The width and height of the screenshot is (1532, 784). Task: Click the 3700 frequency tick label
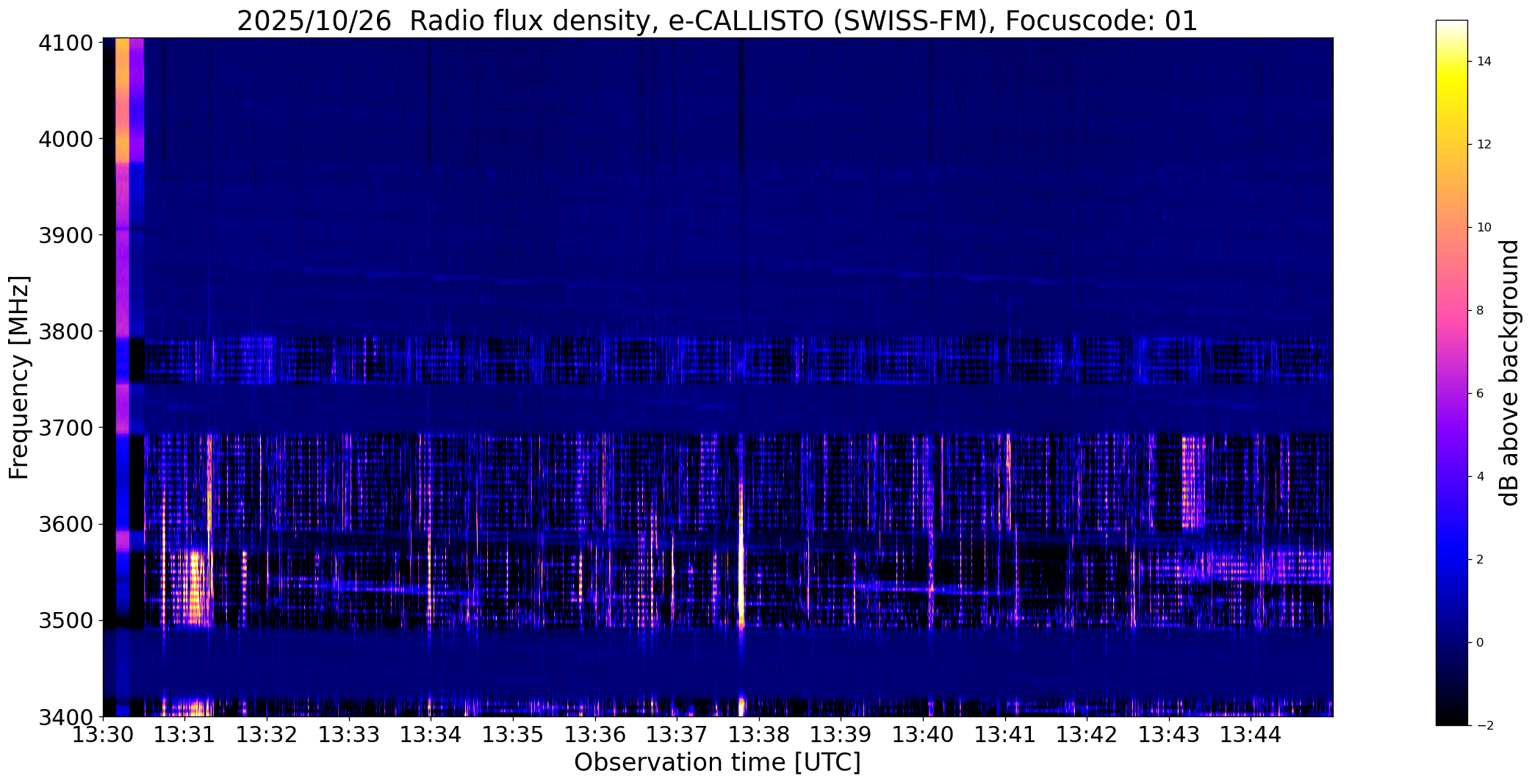point(66,428)
